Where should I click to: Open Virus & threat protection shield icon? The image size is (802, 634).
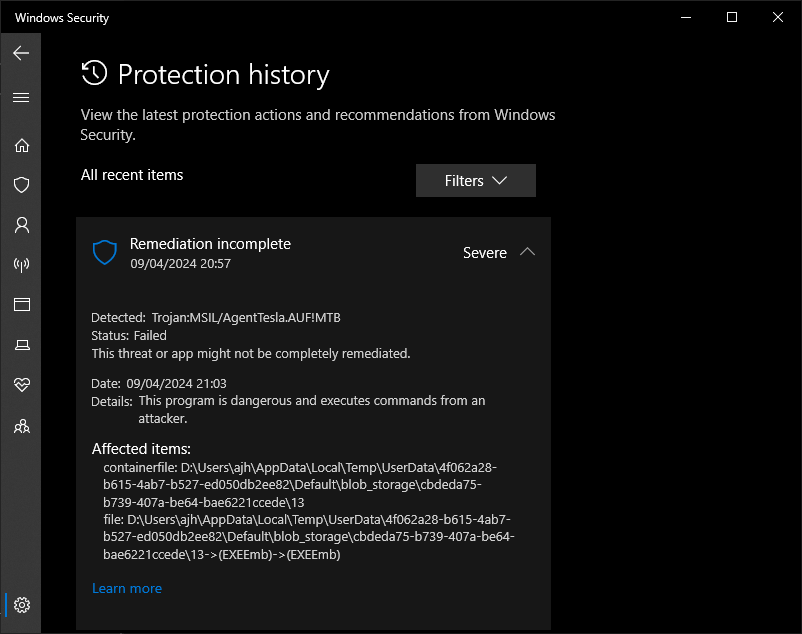coord(21,185)
